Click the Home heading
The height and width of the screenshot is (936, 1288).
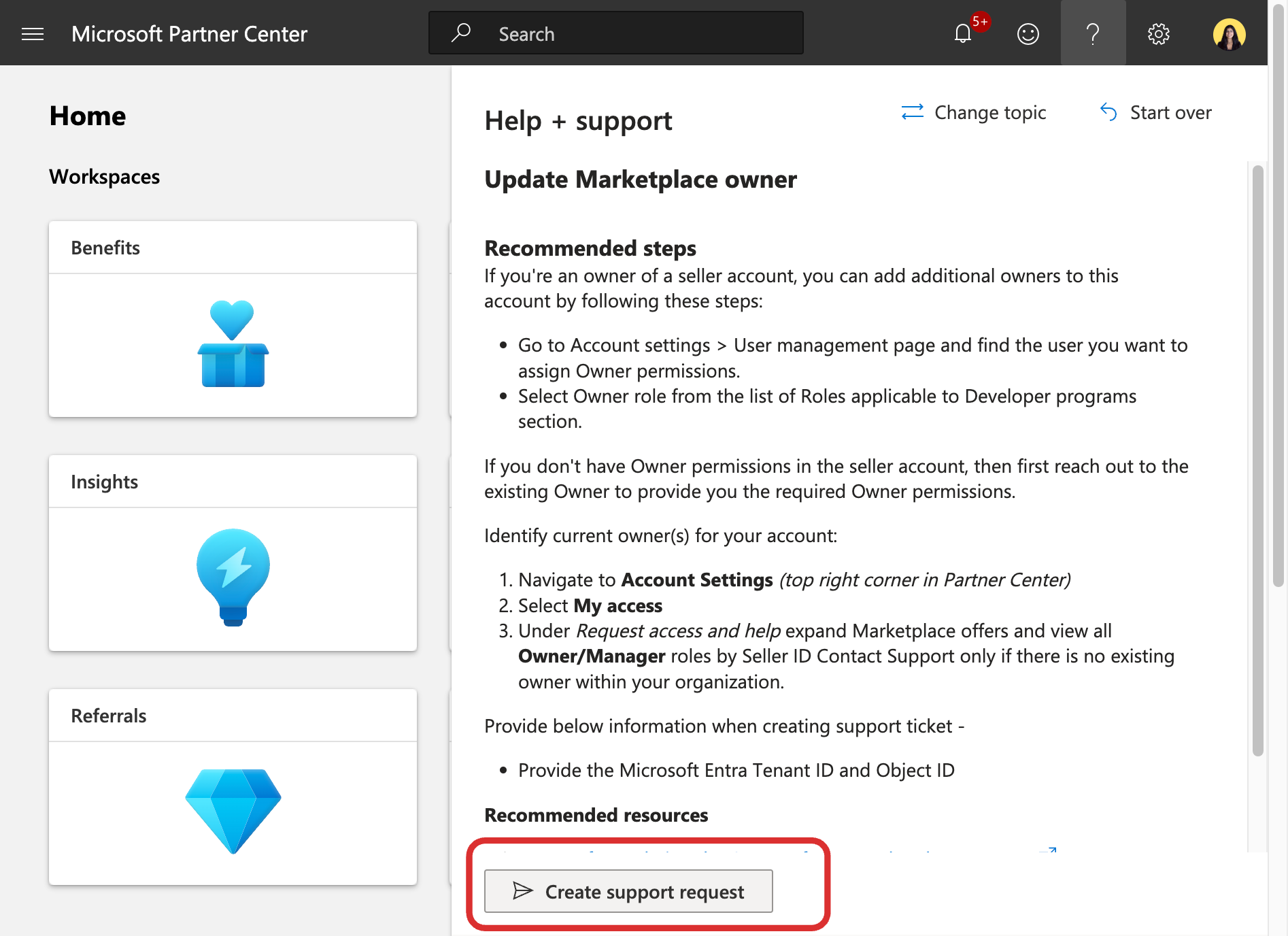(x=88, y=116)
